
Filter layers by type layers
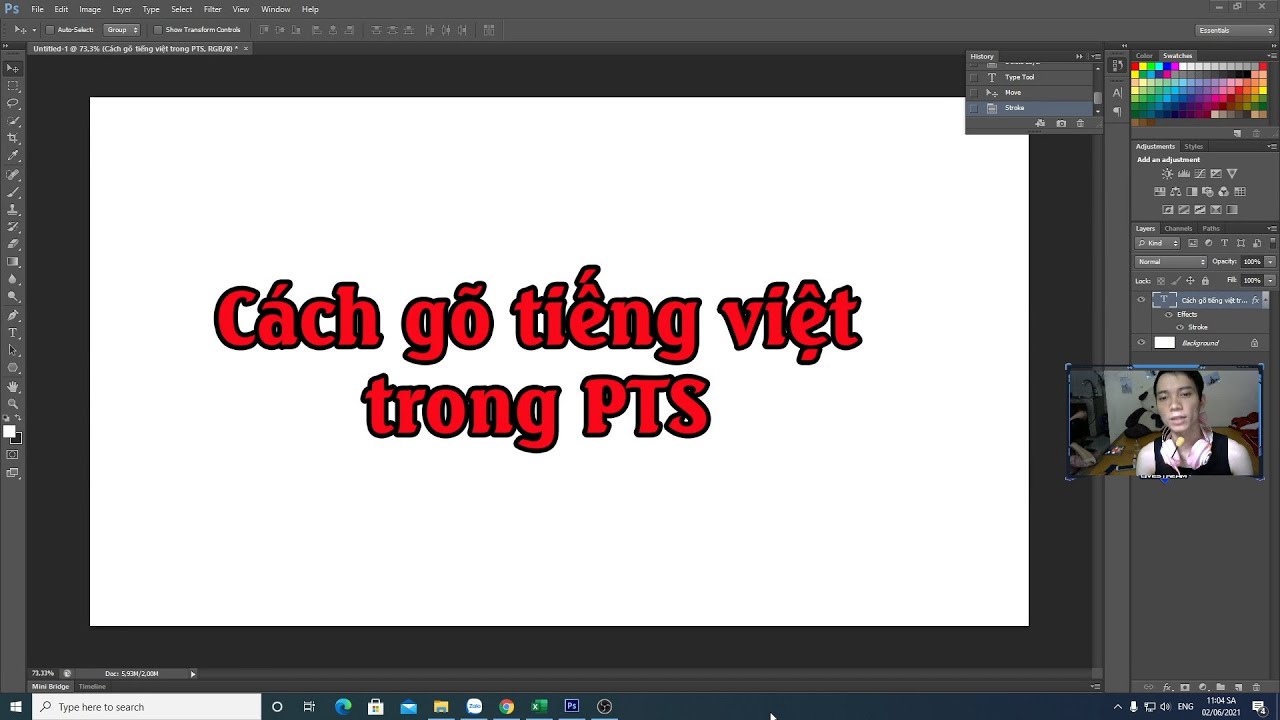click(1224, 243)
